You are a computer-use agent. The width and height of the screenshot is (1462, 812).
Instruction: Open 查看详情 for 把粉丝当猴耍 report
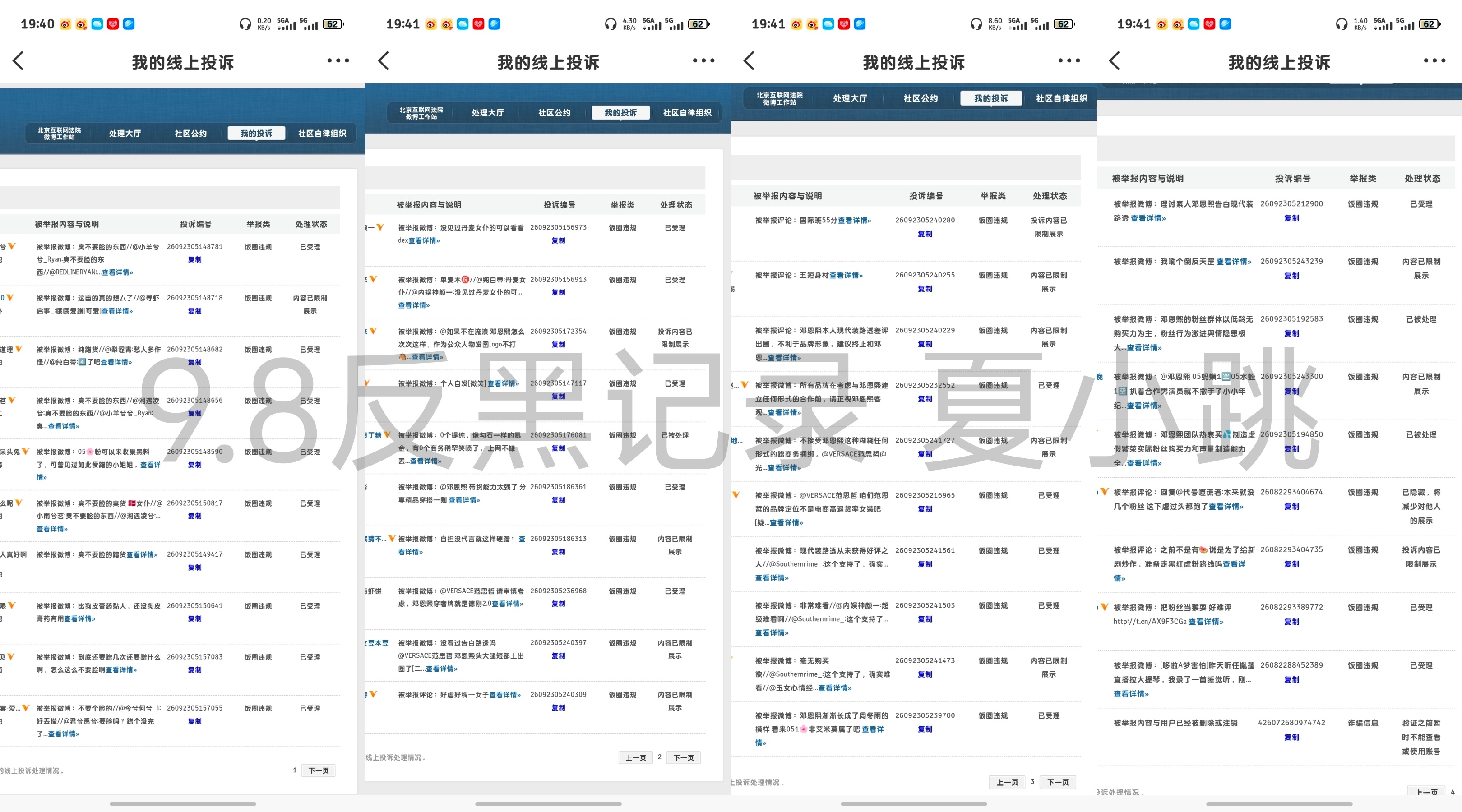1206,621
